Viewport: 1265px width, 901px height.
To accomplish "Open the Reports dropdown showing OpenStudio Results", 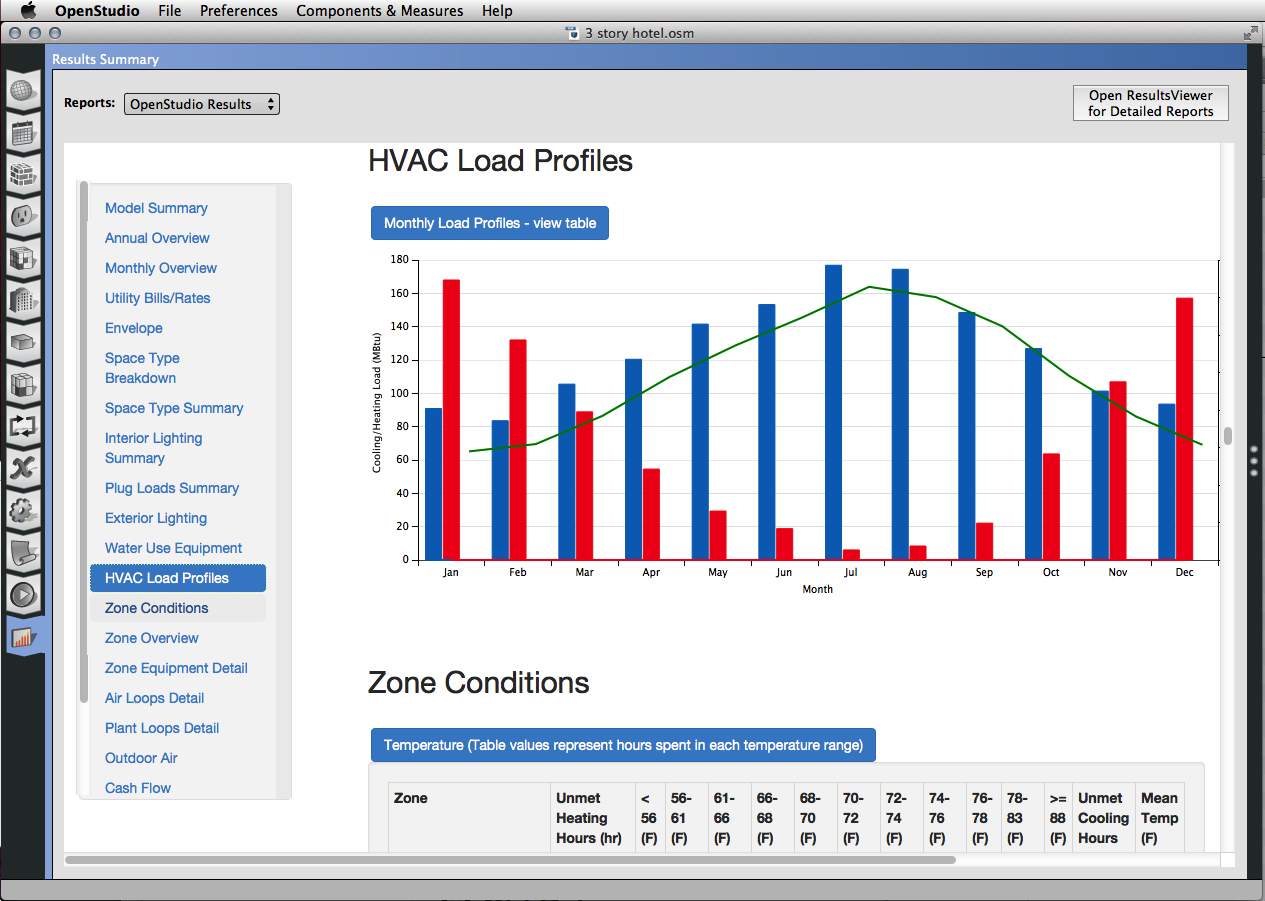I will click(x=202, y=104).
